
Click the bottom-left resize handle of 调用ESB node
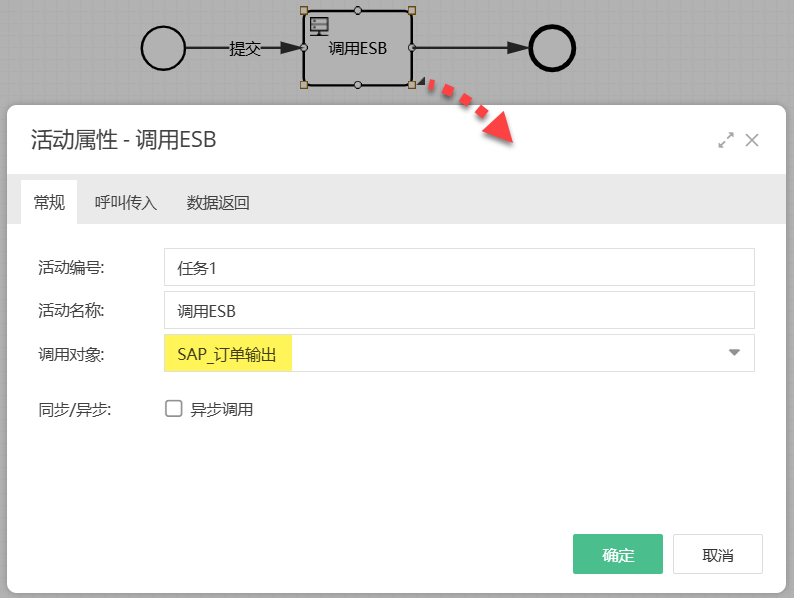pos(303,85)
